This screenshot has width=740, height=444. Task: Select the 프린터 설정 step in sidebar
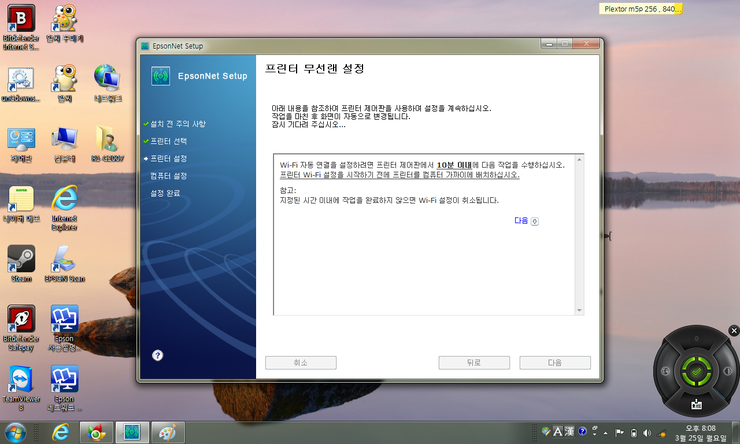[x=168, y=158]
